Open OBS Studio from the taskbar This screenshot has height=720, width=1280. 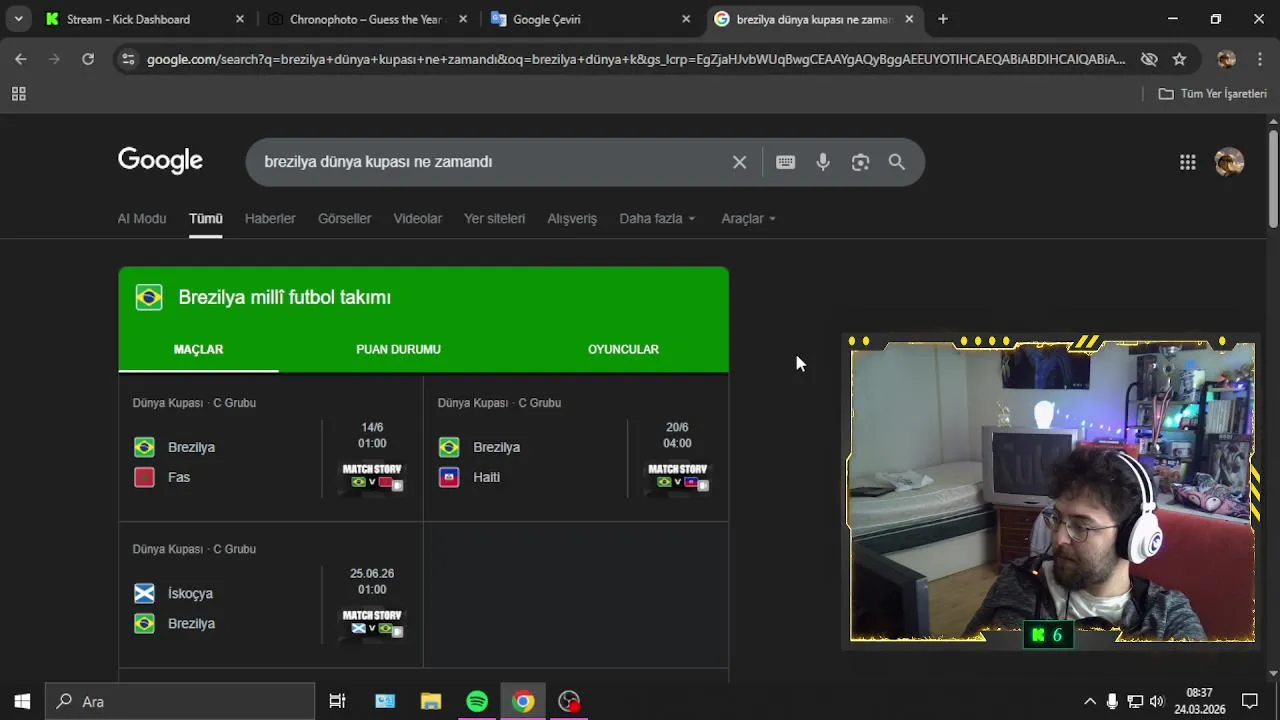coord(569,701)
